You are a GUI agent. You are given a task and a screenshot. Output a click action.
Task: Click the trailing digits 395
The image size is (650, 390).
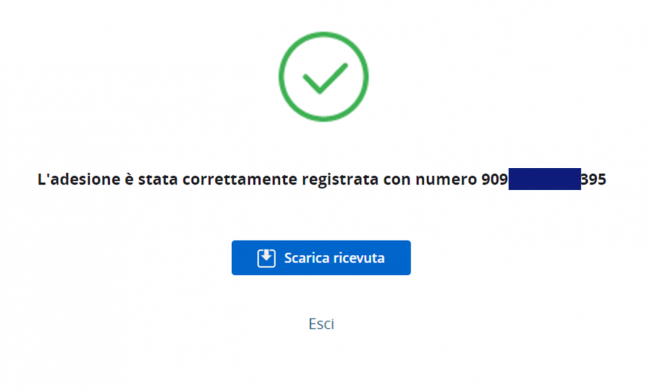(x=594, y=179)
